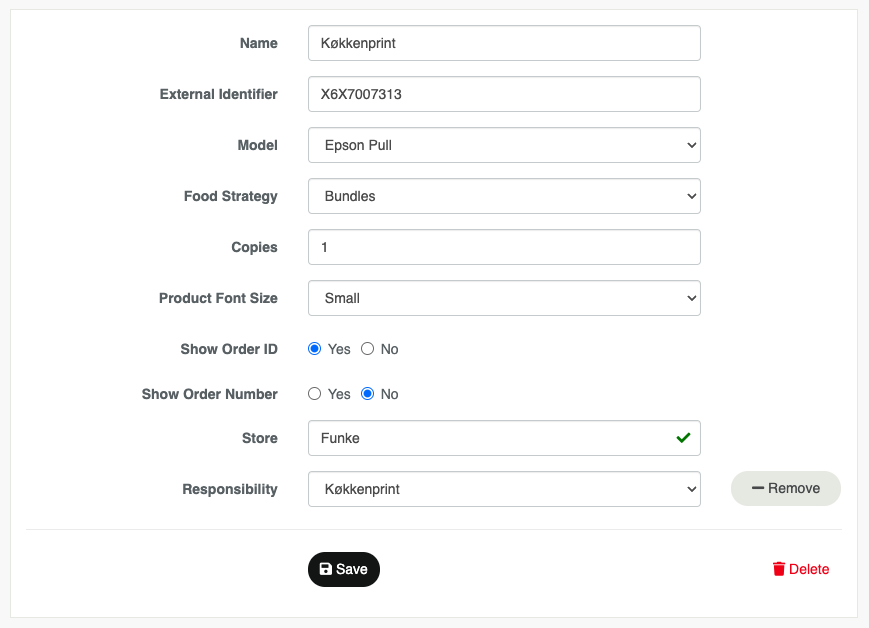
Task: Click the minus icon on Remove button
Action: [x=758, y=488]
